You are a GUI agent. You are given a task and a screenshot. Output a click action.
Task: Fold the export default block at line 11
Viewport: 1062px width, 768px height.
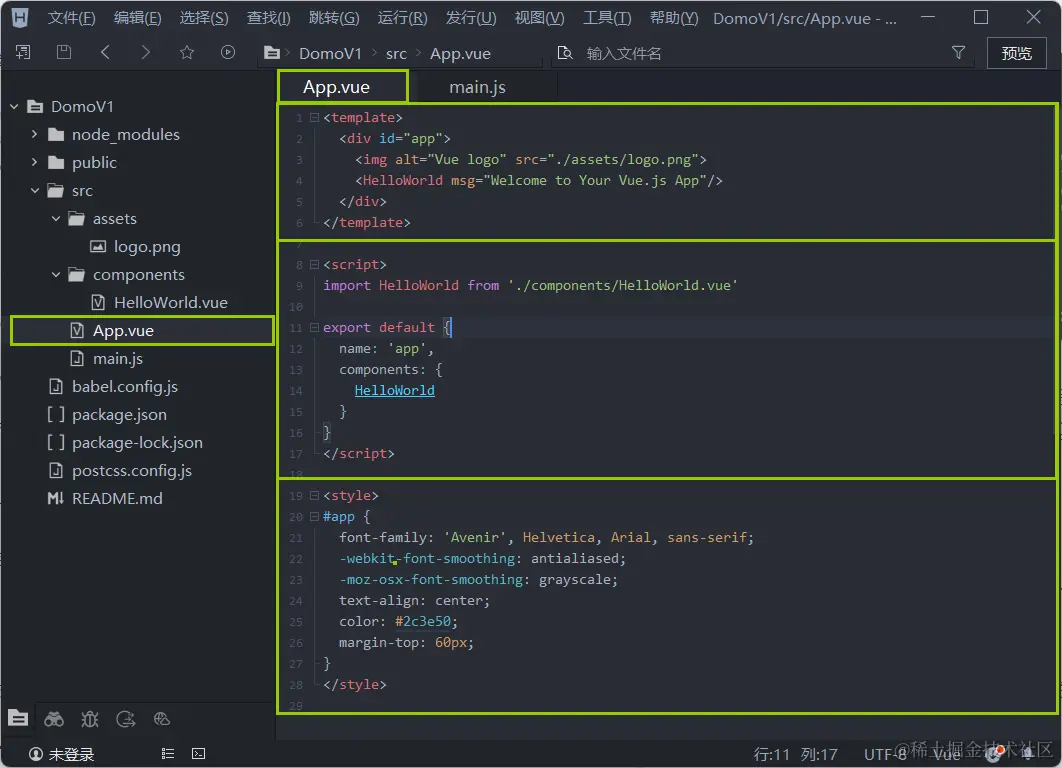[314, 327]
